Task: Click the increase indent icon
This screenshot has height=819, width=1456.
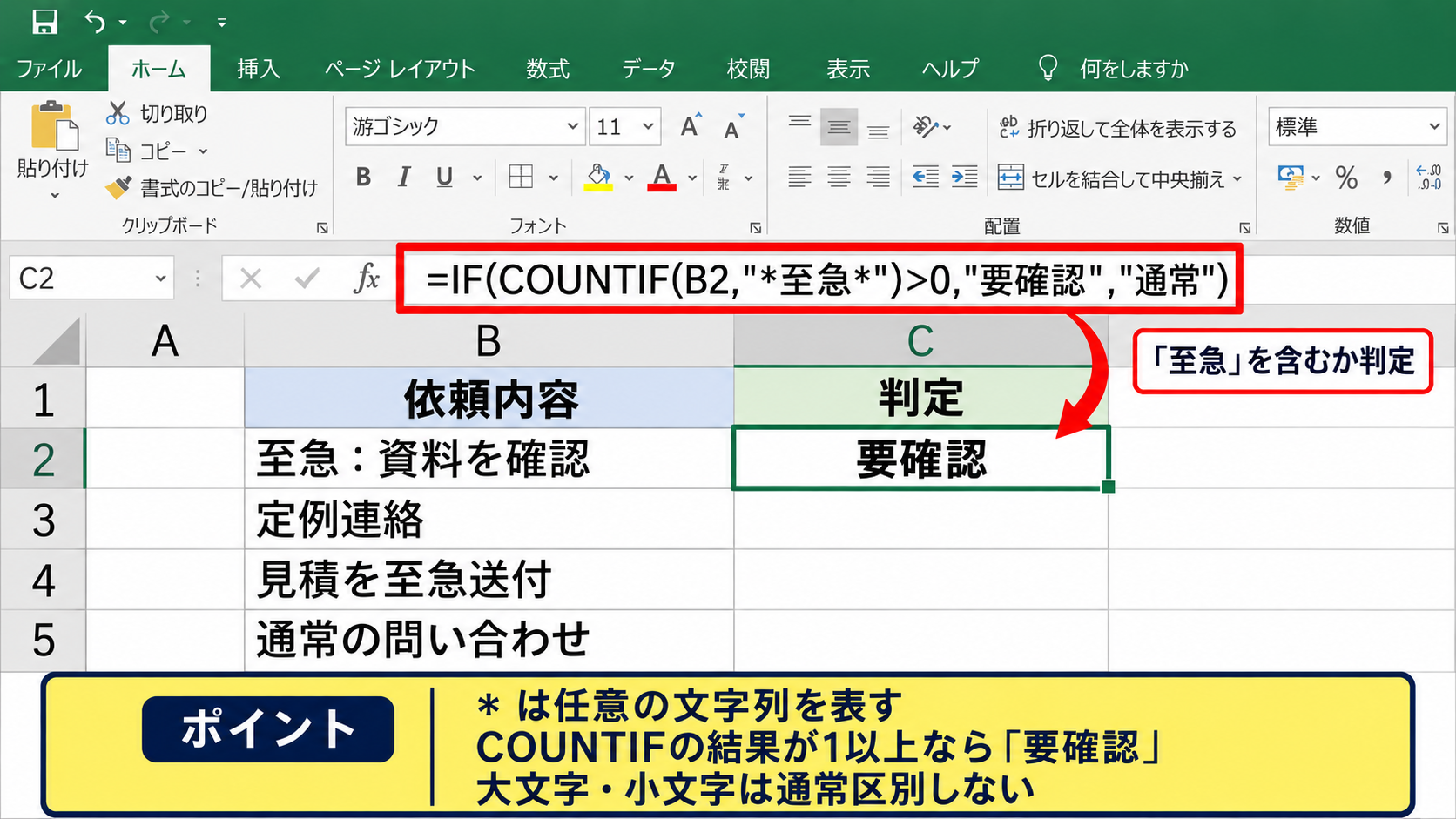Action: pos(965,178)
